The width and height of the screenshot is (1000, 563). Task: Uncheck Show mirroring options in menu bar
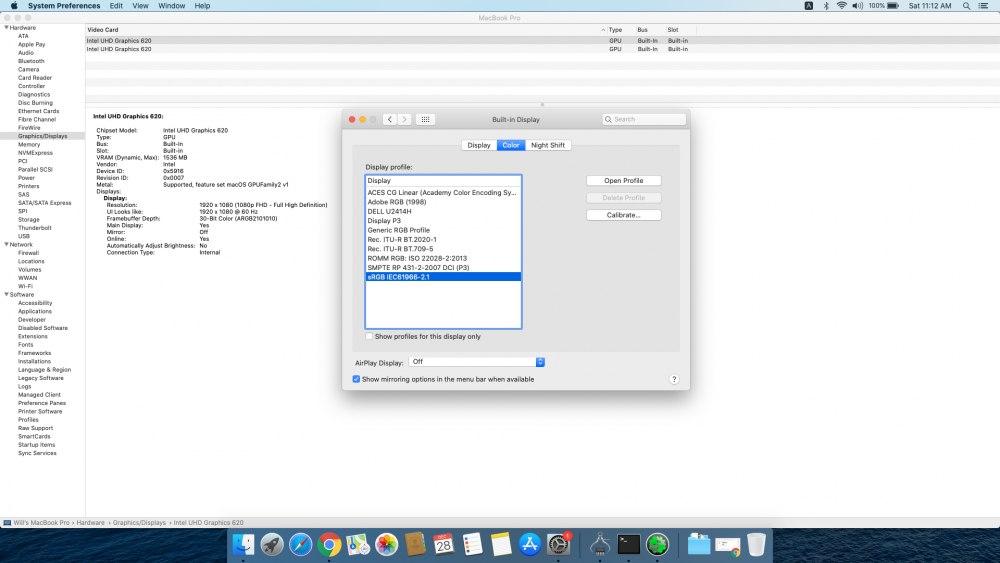[x=357, y=379]
